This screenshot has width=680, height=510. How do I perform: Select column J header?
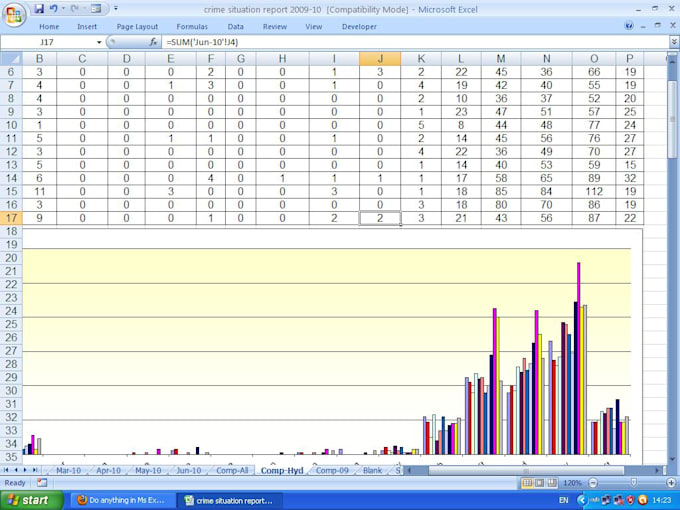(380, 59)
